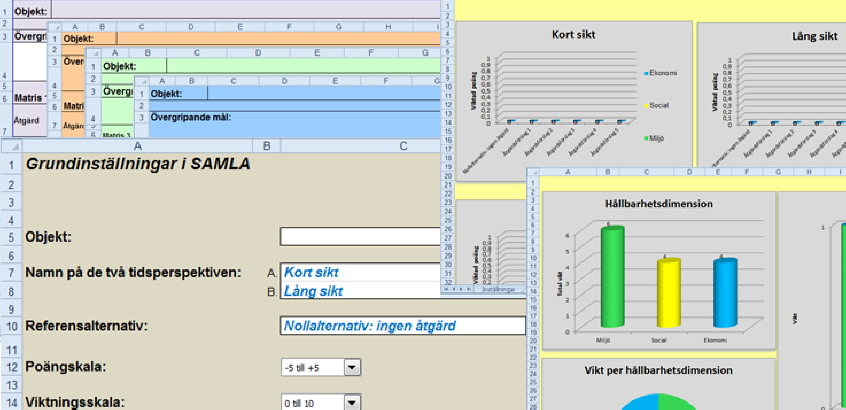Click 'Namn på de två tidsperspektiven:' label
Viewport: 846px width, 410px height.
click(x=132, y=272)
